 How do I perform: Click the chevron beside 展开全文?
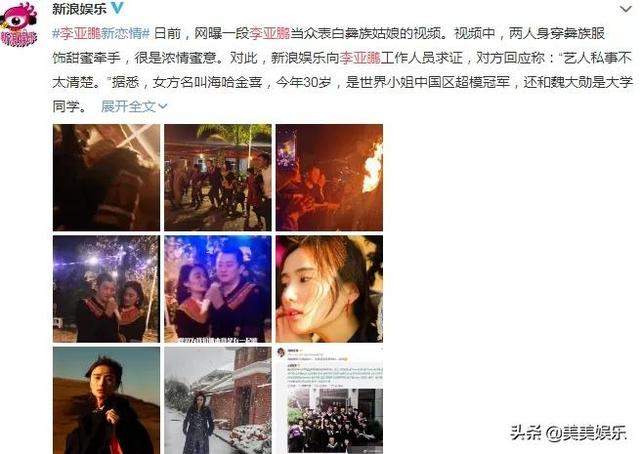tap(162, 107)
